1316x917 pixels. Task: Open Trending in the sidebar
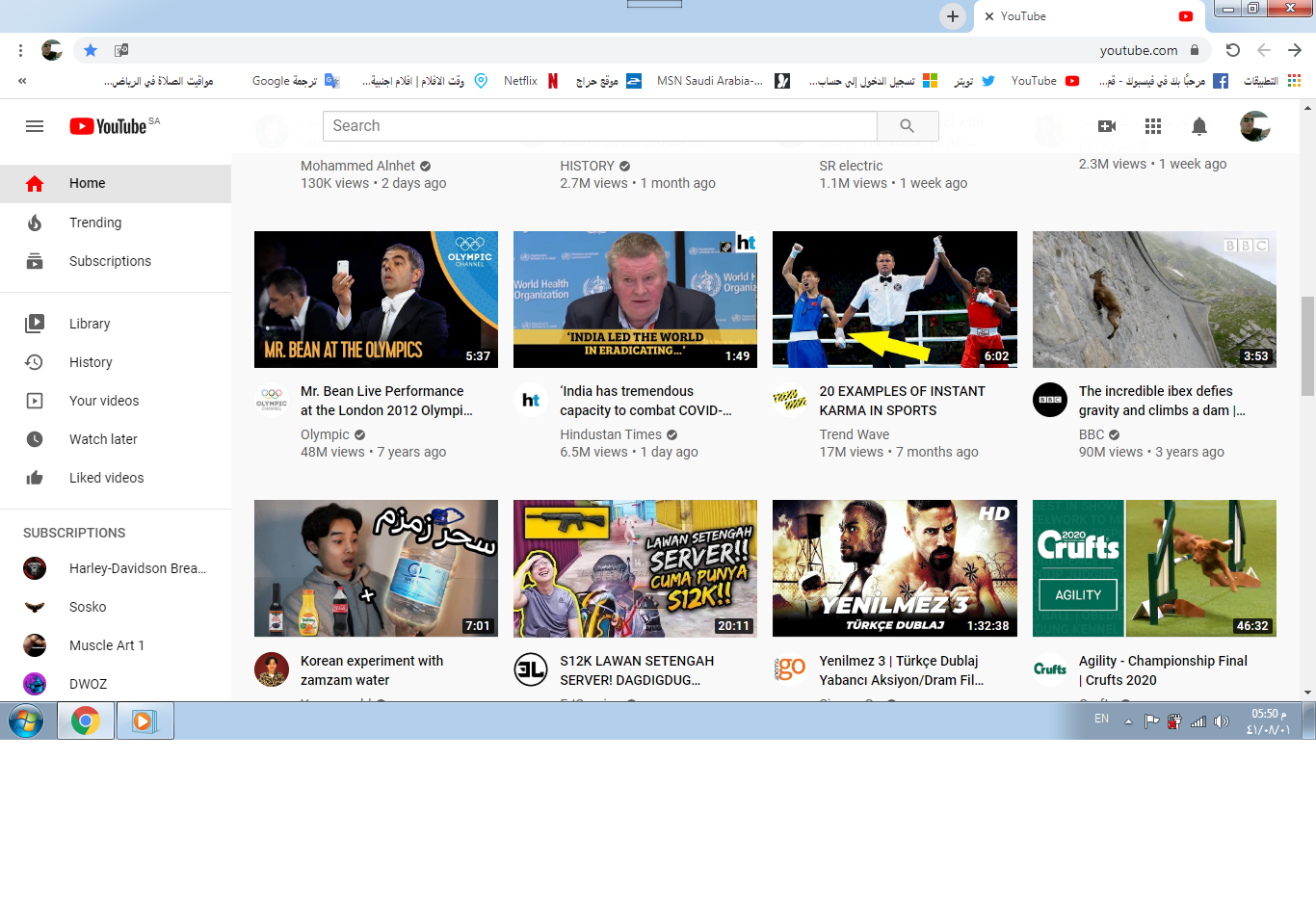coord(116,223)
